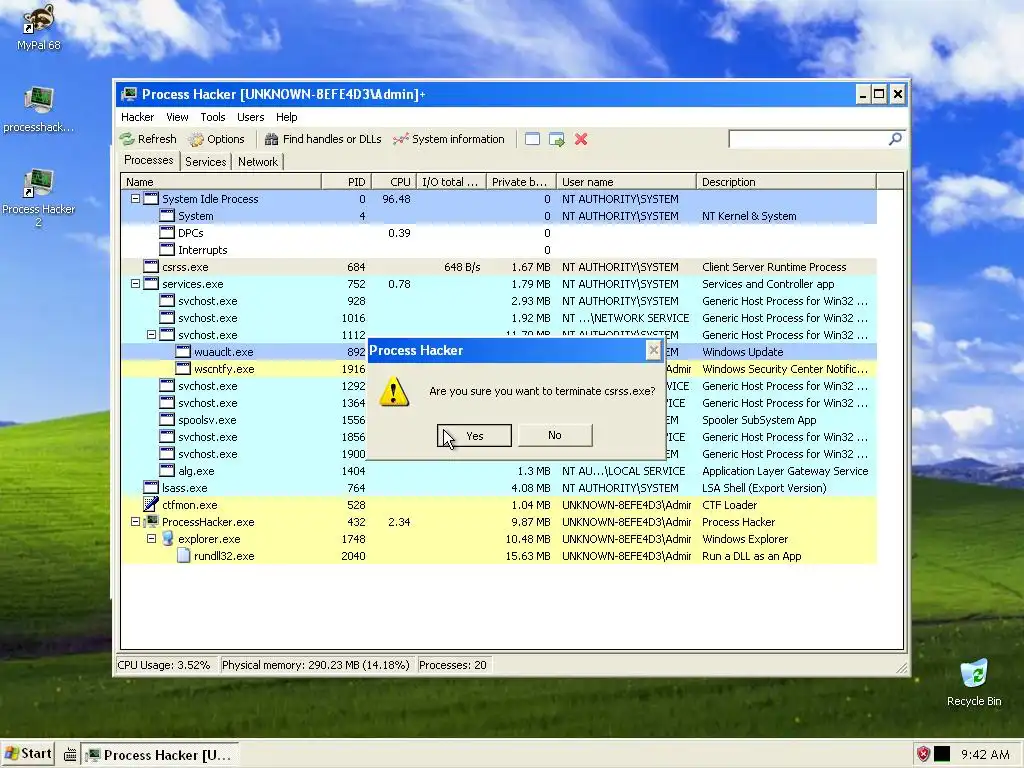Collapse the System Idle Process tree
This screenshot has height=768, width=1024.
(135, 199)
